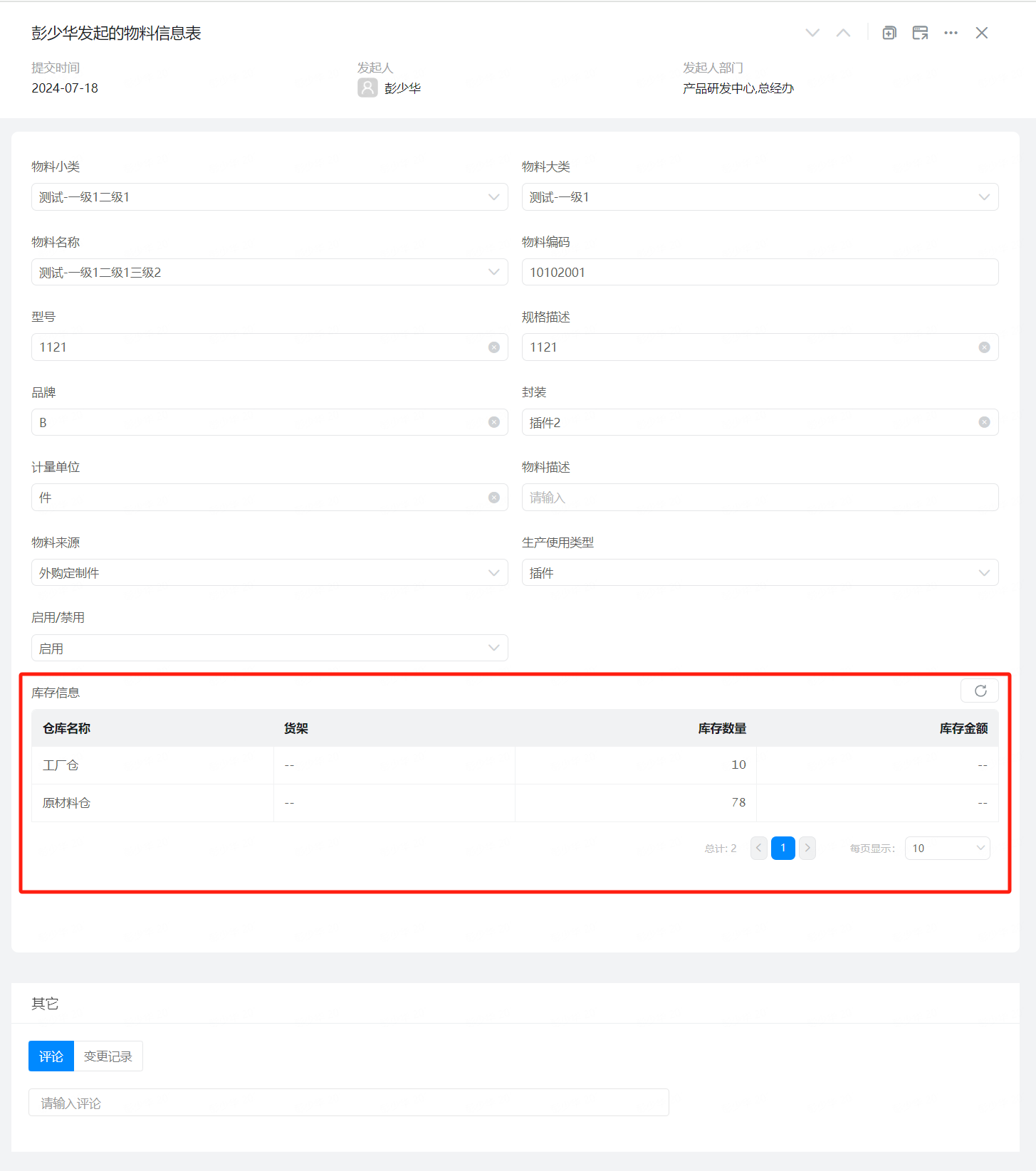The height and width of the screenshot is (1171, 1036).
Task: Click the form title 彭少华发起的物料信息表
Action: (x=116, y=33)
